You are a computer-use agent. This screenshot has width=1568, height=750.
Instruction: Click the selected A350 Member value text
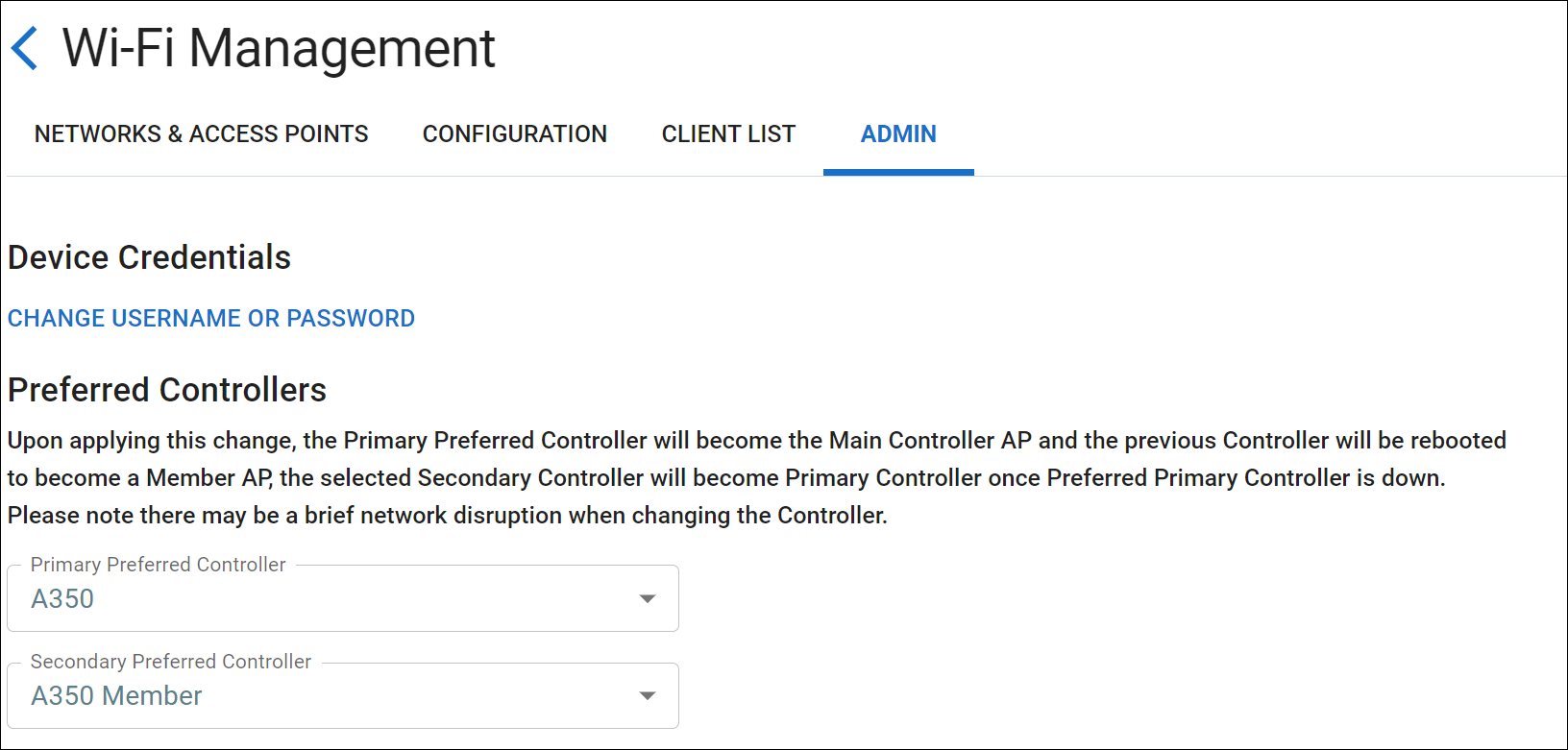[x=116, y=696]
